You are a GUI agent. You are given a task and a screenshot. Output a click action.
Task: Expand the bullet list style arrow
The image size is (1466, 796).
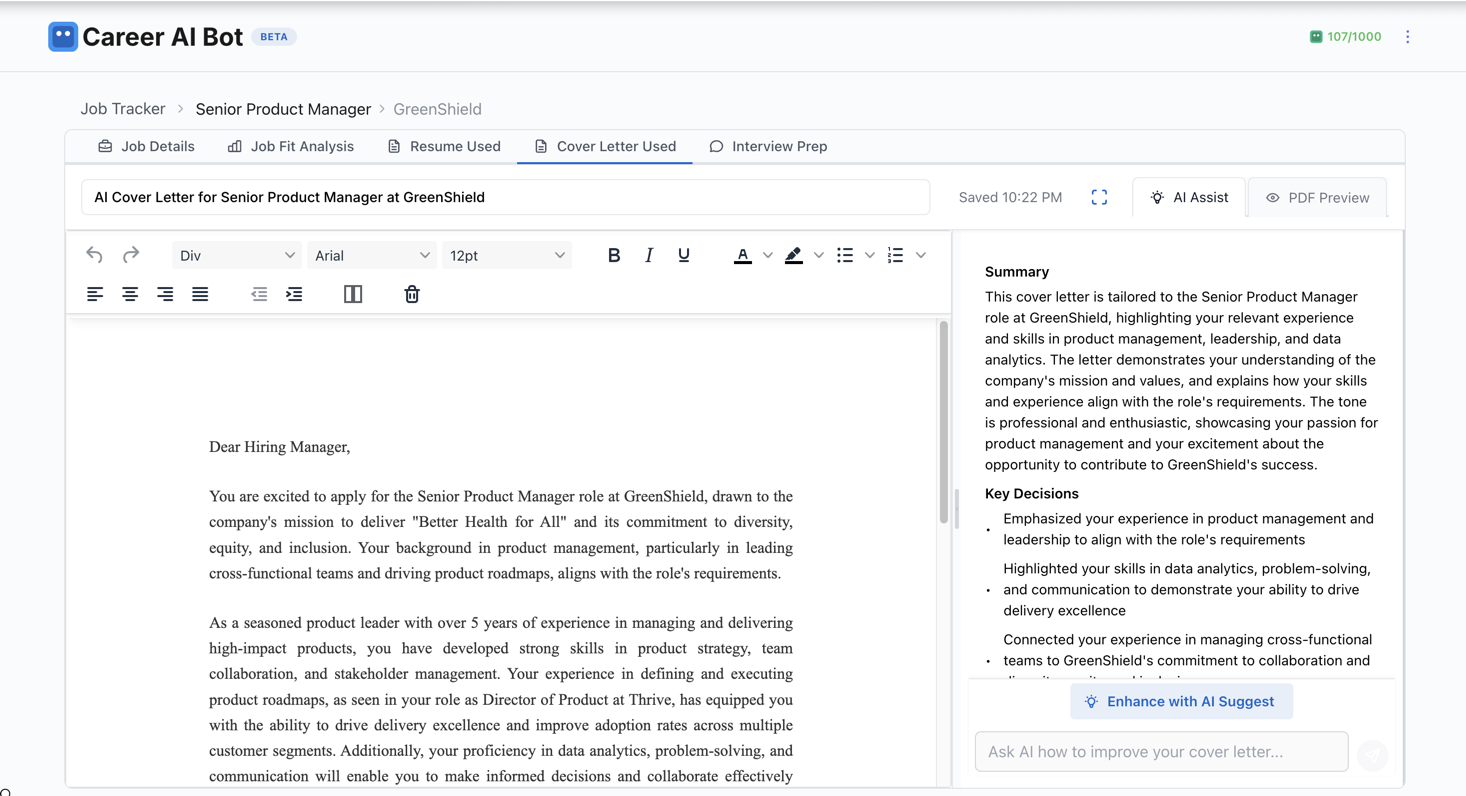click(870, 255)
